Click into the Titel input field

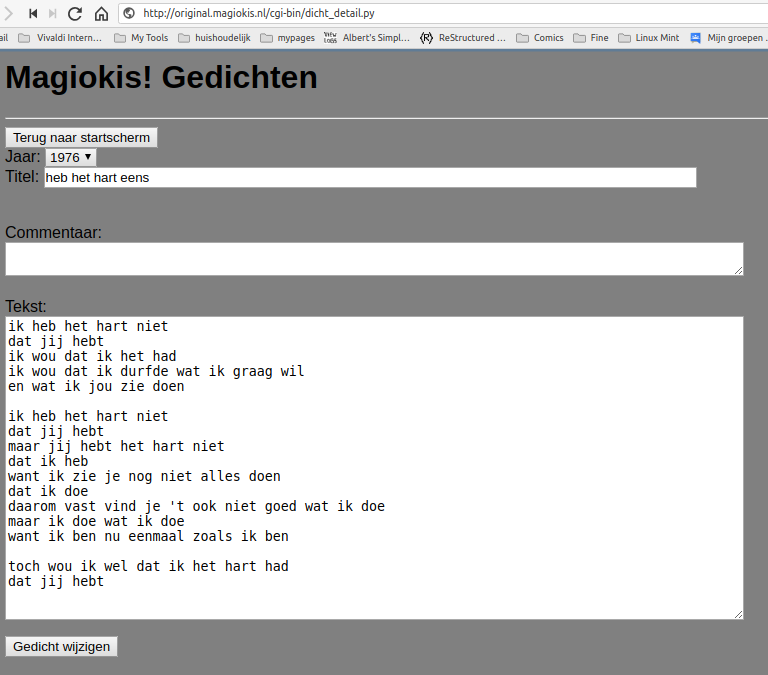[370, 177]
